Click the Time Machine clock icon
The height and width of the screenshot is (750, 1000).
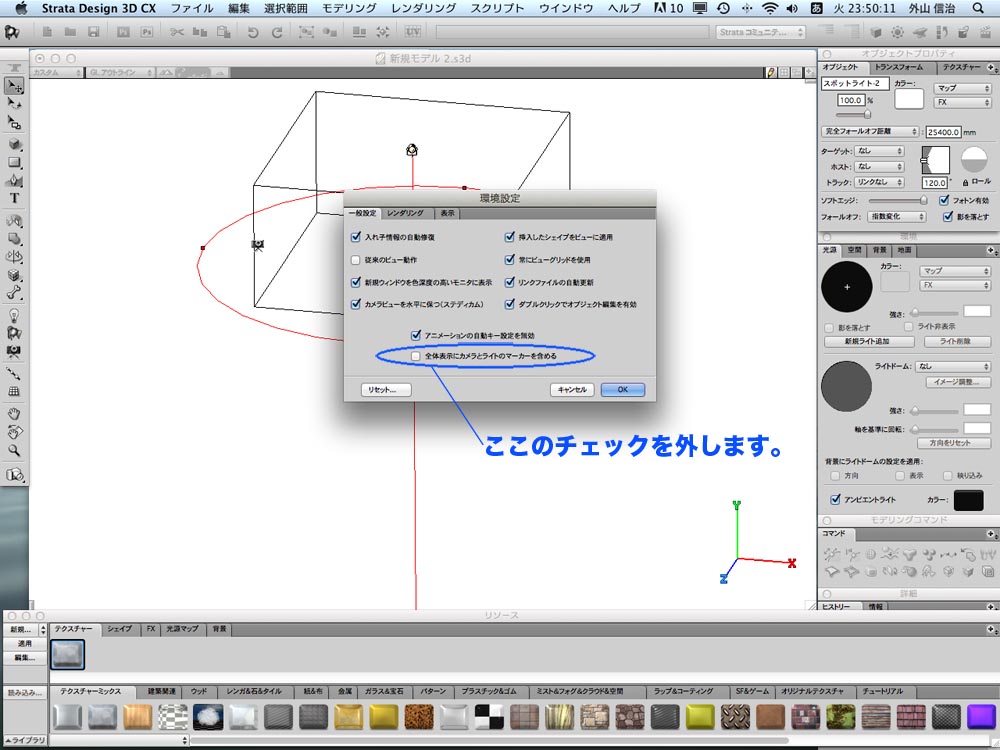coord(723,8)
